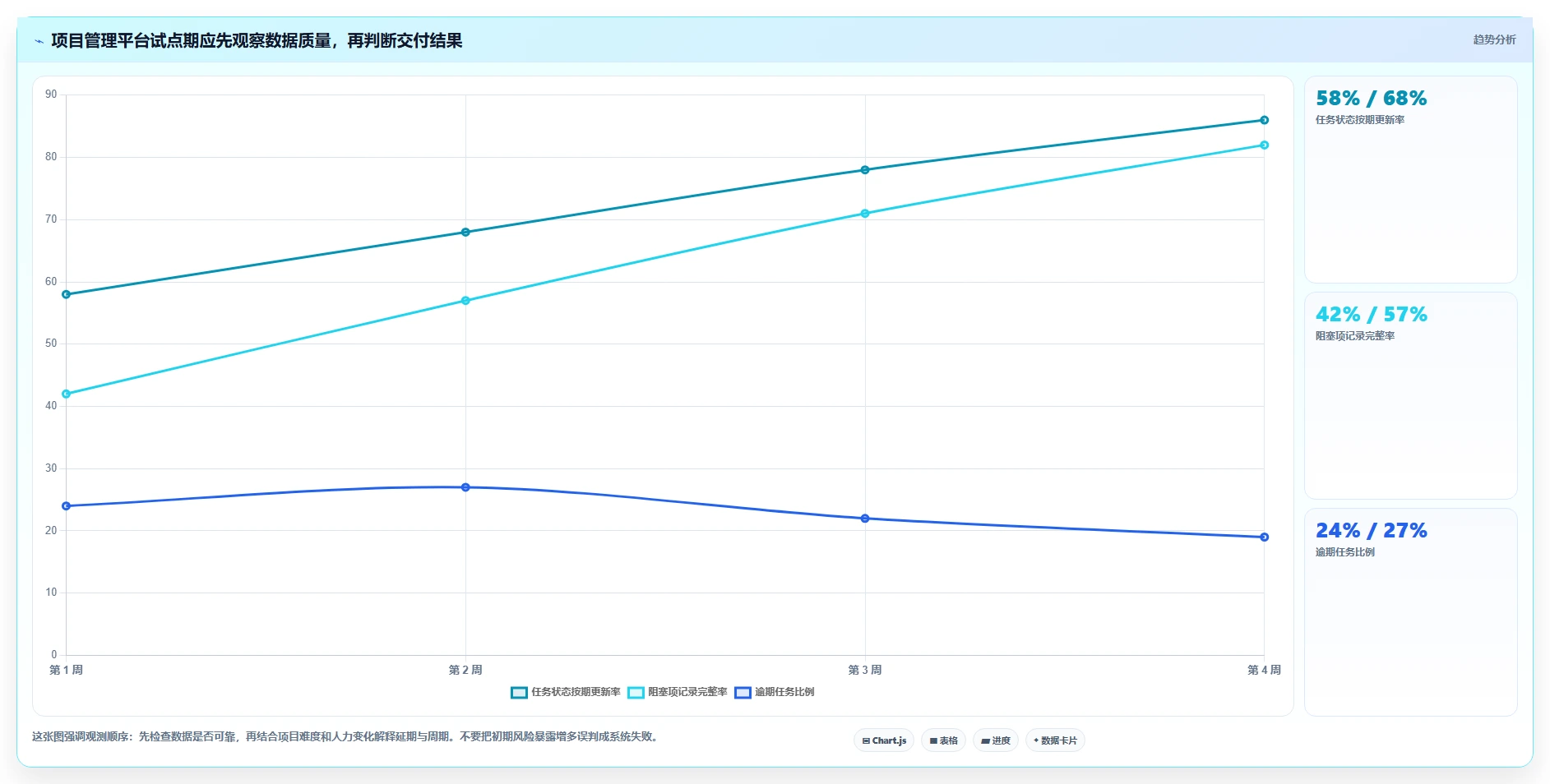Toggle the 阻塞项记录完整率 legend swatch
This screenshot has height=784, width=1550.
coord(636,693)
